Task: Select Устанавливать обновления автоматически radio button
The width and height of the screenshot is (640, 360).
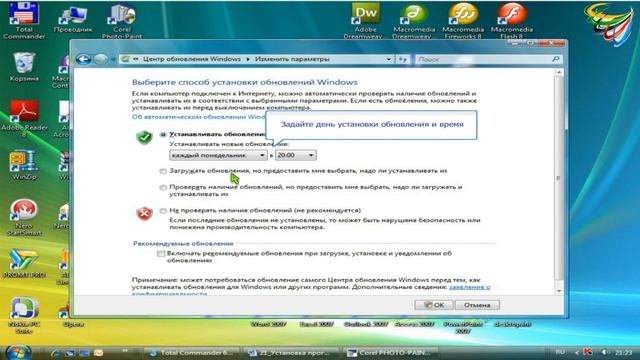Action: pyautogui.click(x=163, y=134)
